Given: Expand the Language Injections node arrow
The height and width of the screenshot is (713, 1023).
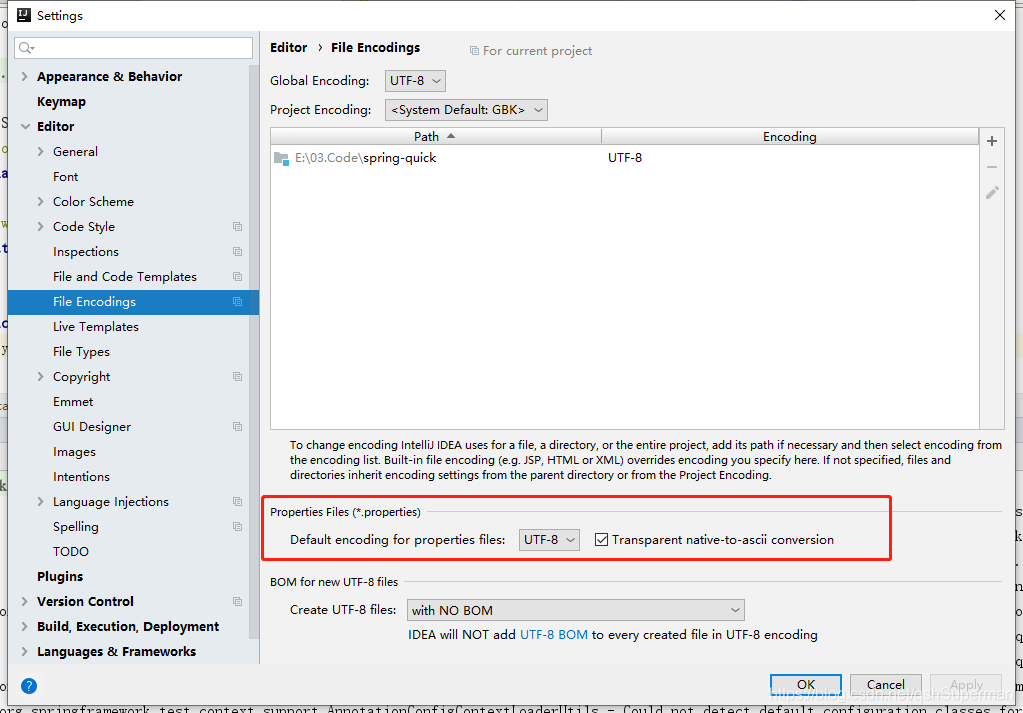Looking at the screenshot, I should (40, 502).
